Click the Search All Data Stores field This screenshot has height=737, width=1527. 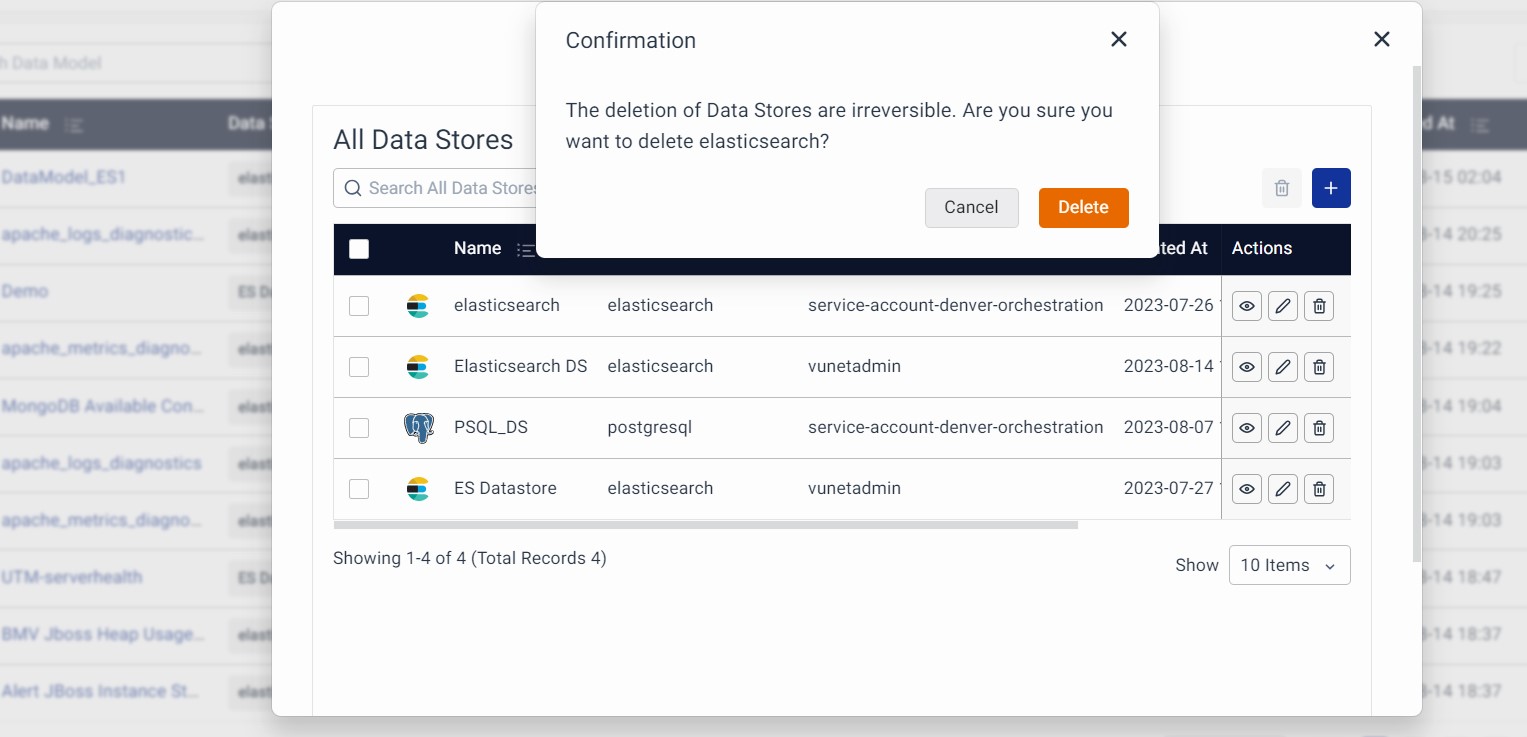pos(440,188)
